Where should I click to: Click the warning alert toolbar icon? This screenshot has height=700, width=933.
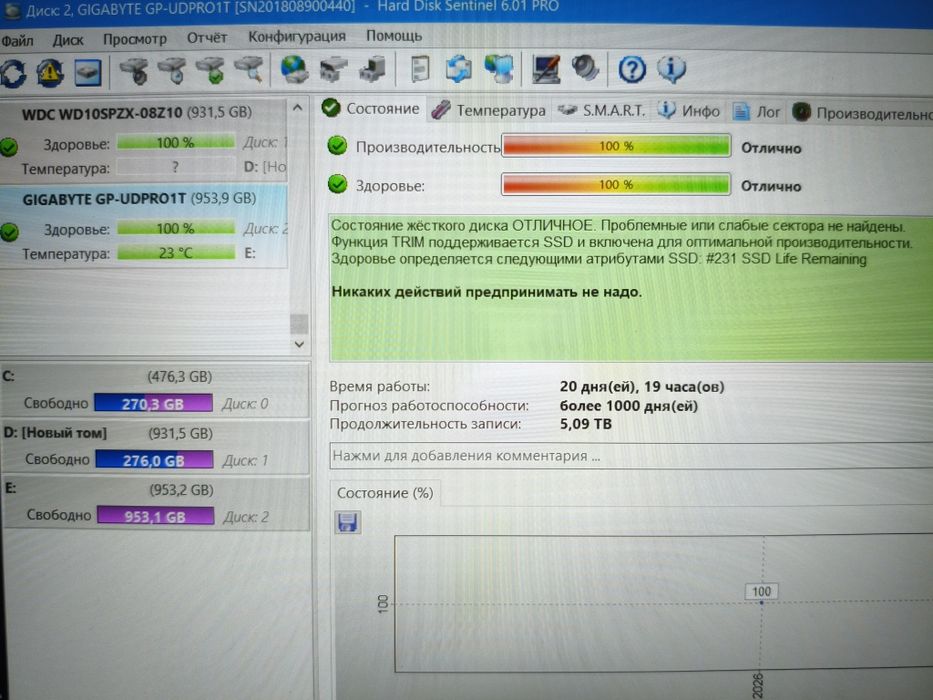pyautogui.click(x=50, y=73)
